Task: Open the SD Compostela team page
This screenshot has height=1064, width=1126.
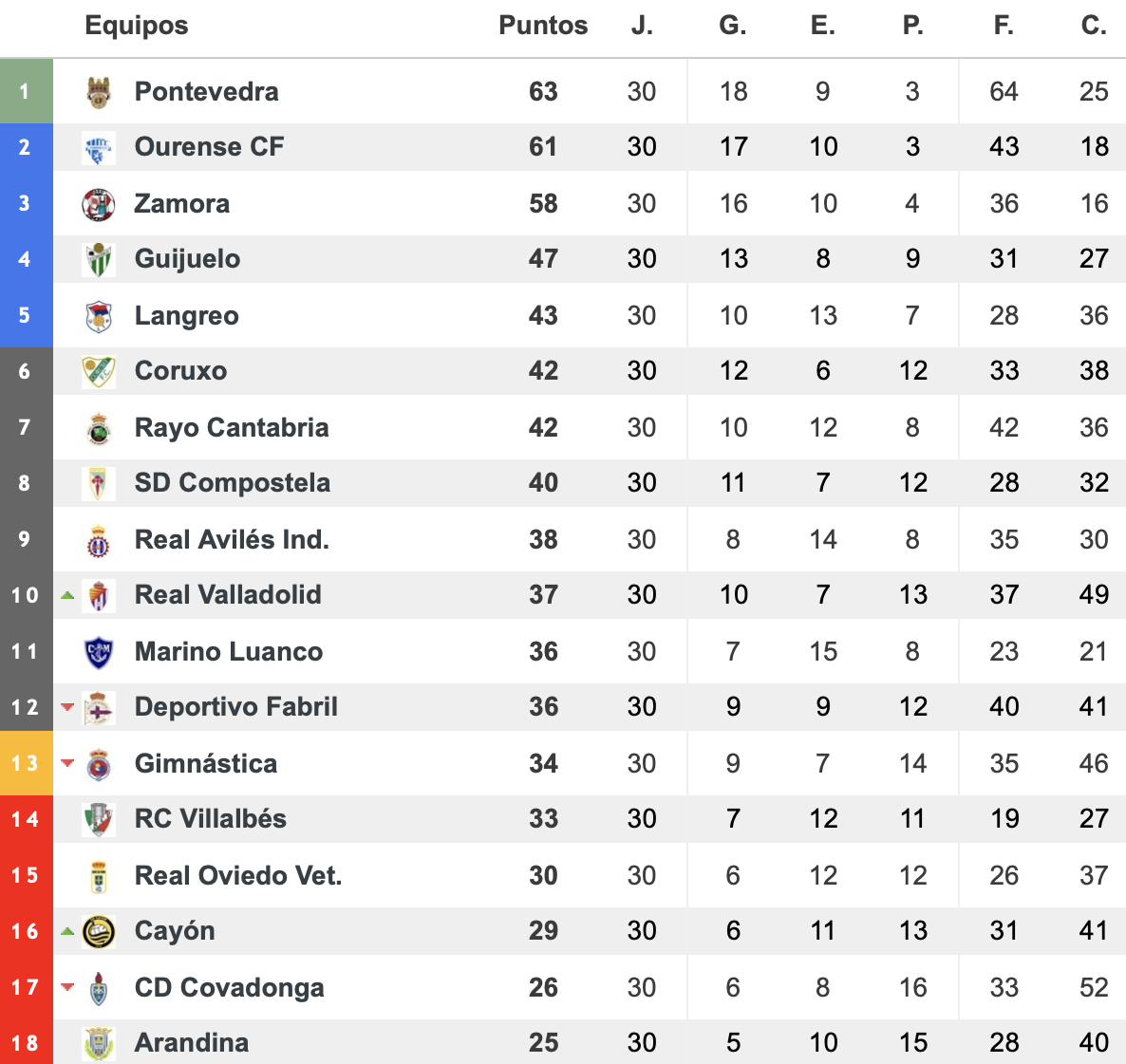Action: click(x=232, y=483)
